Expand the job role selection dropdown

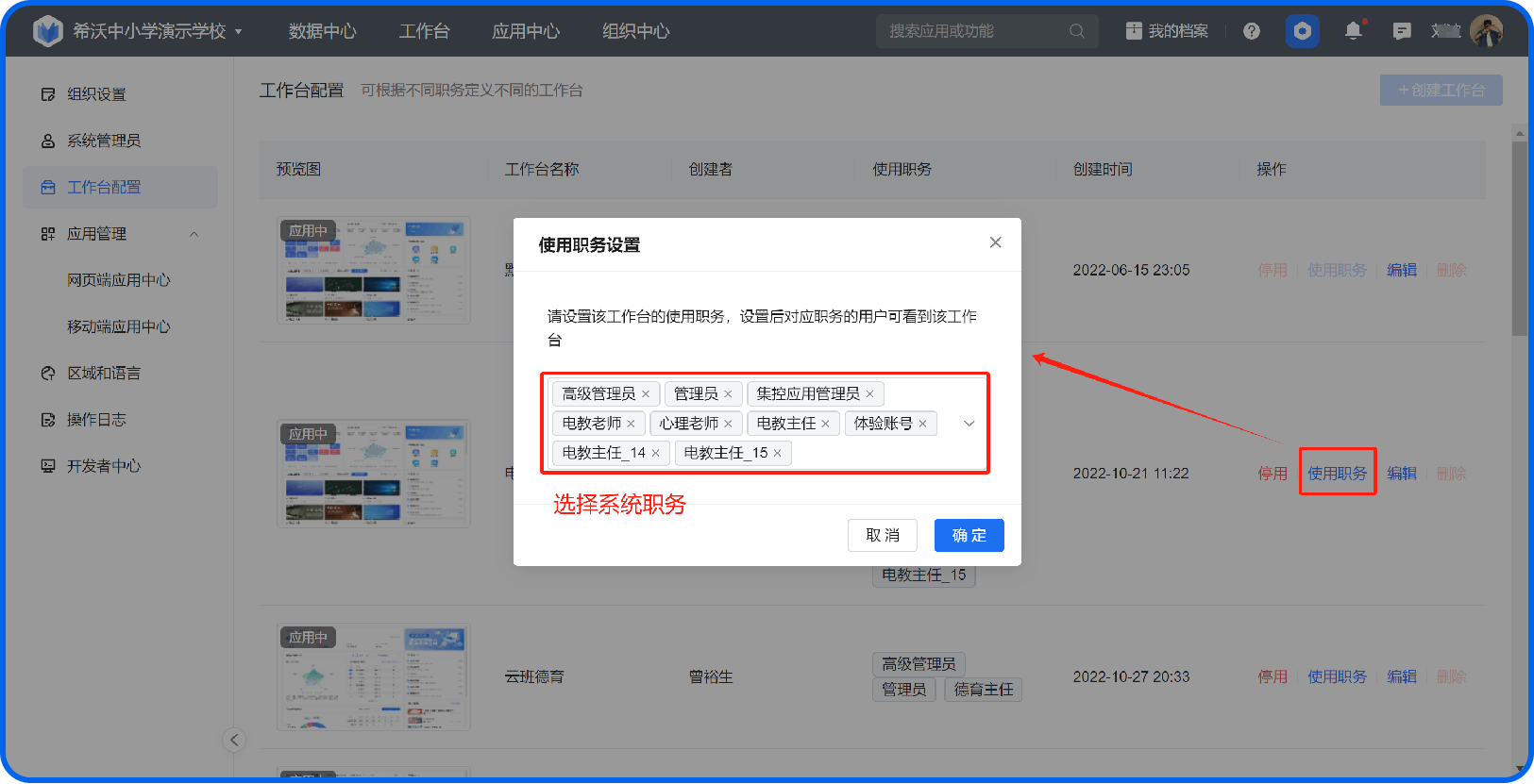coord(969,424)
